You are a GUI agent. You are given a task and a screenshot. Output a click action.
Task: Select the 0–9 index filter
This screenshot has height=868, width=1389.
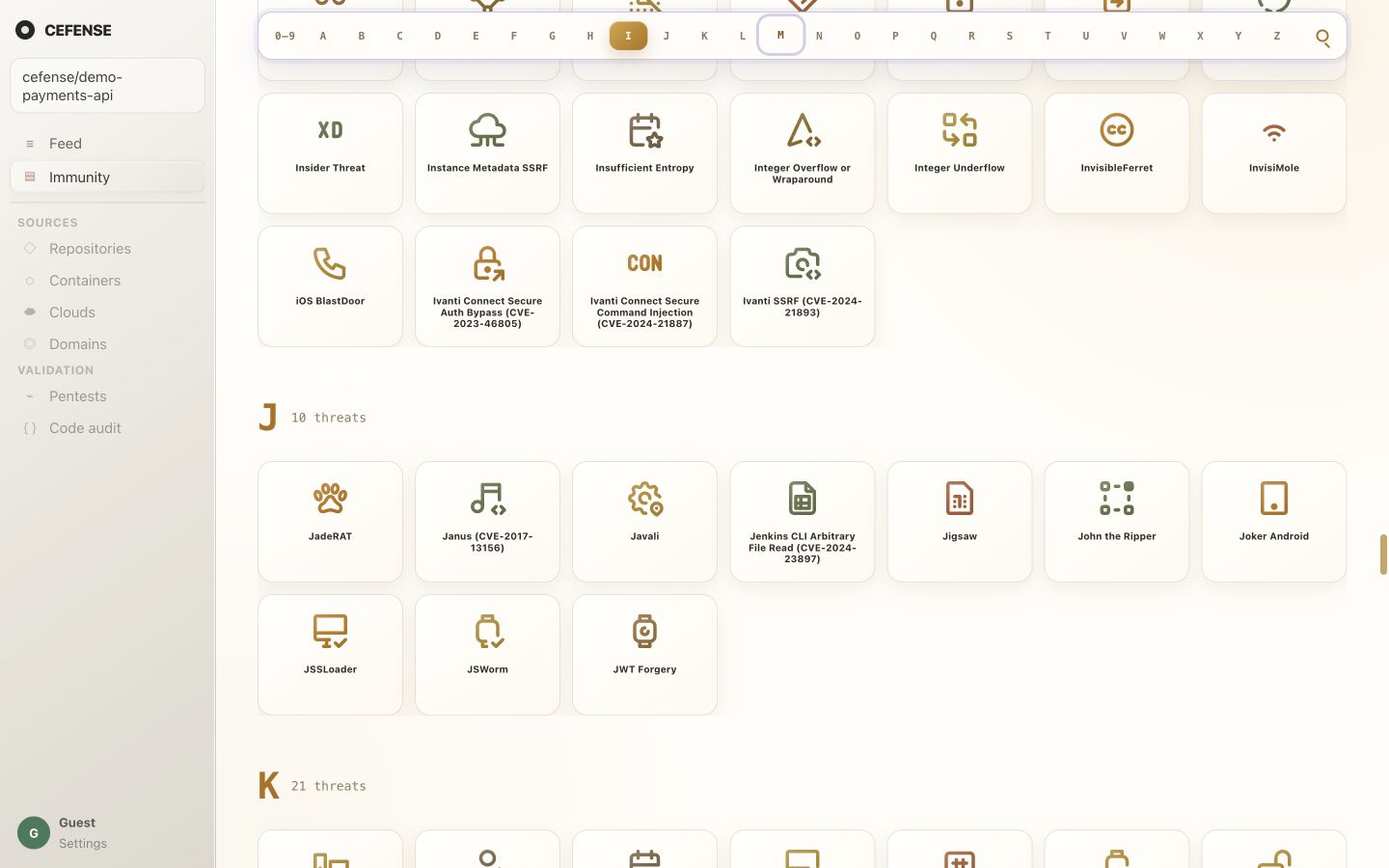coord(285,36)
